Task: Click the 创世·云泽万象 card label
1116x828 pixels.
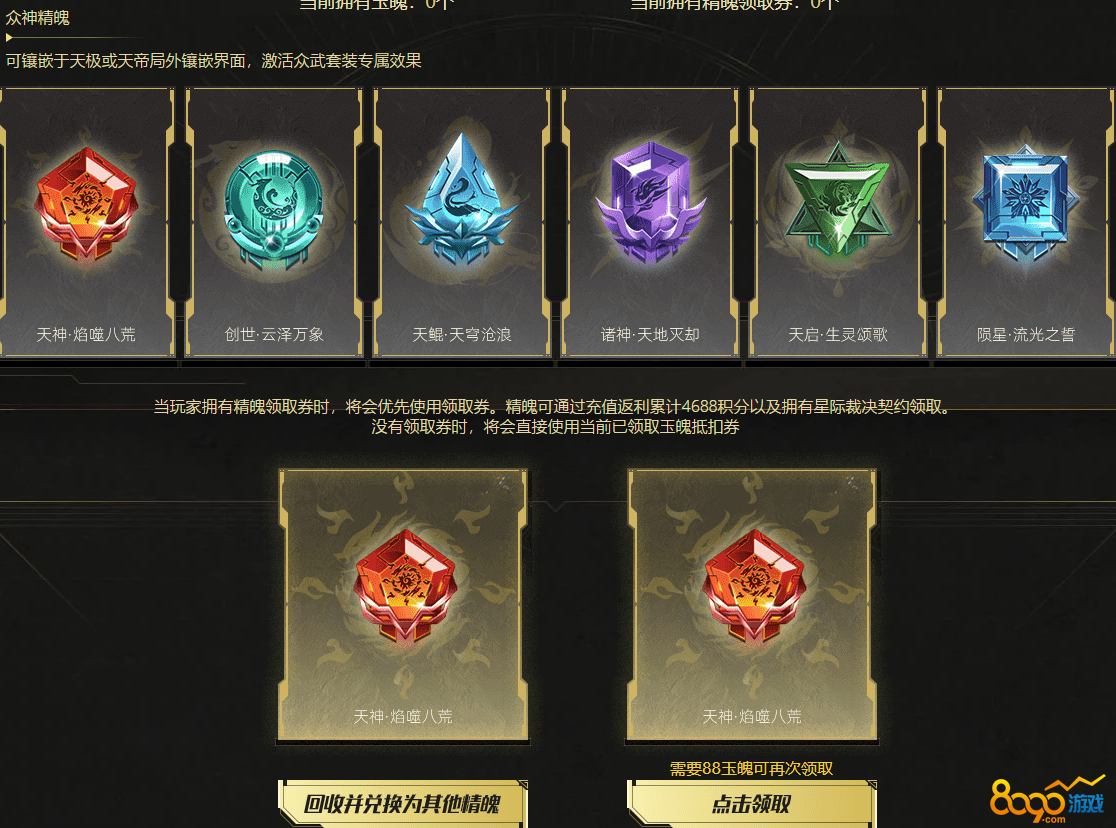Action: [x=274, y=335]
